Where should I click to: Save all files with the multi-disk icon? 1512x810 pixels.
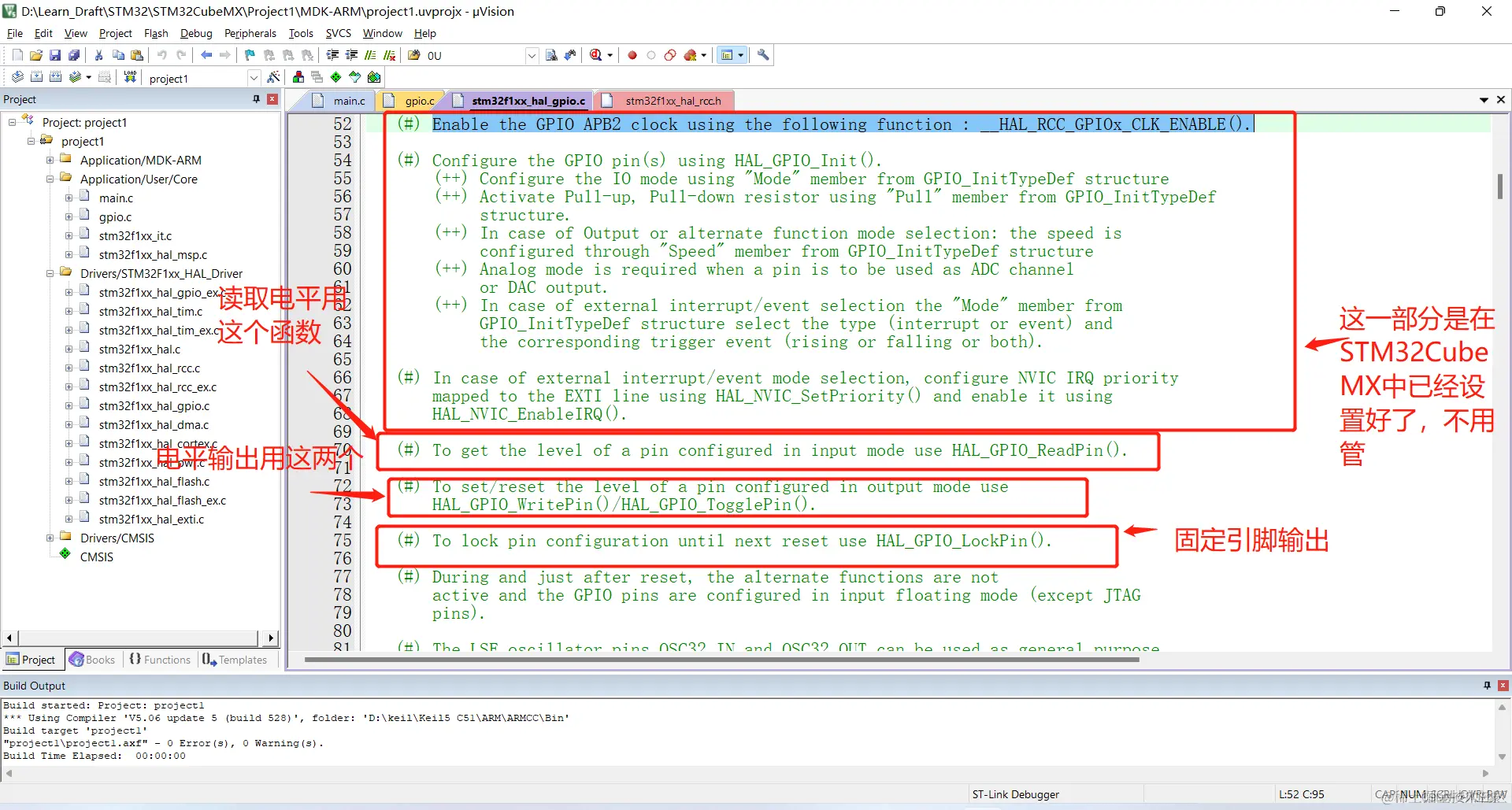point(74,55)
